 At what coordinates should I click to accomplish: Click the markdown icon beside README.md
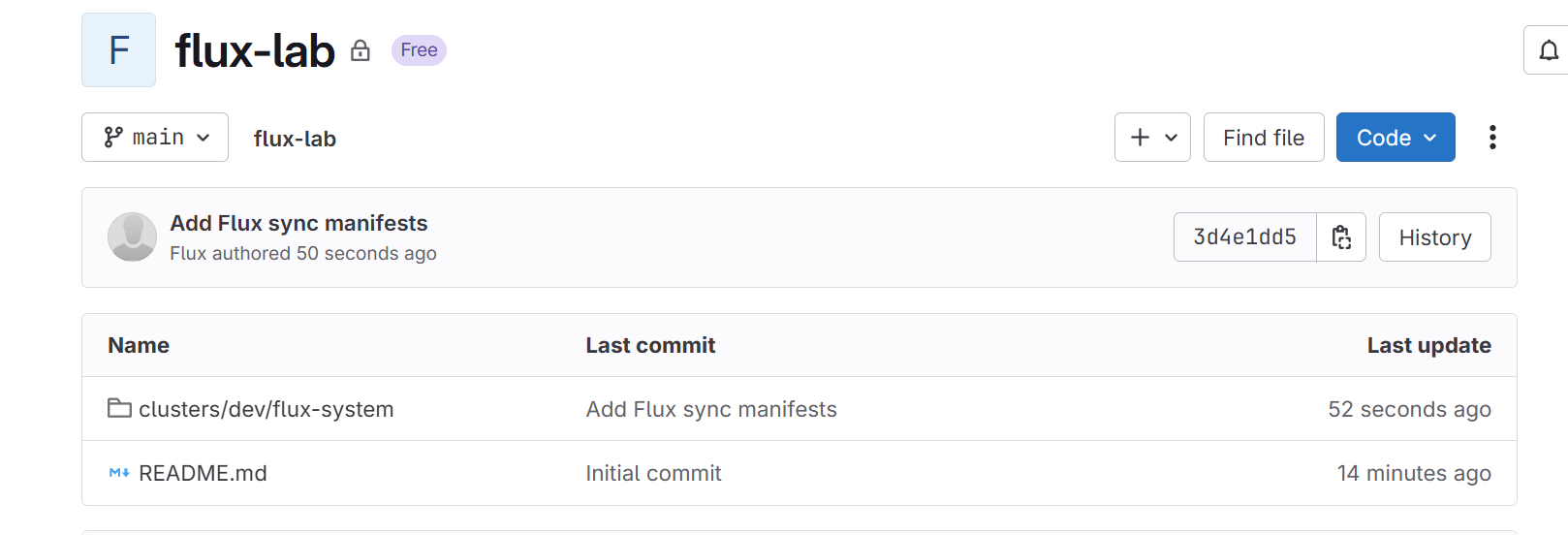tap(119, 473)
